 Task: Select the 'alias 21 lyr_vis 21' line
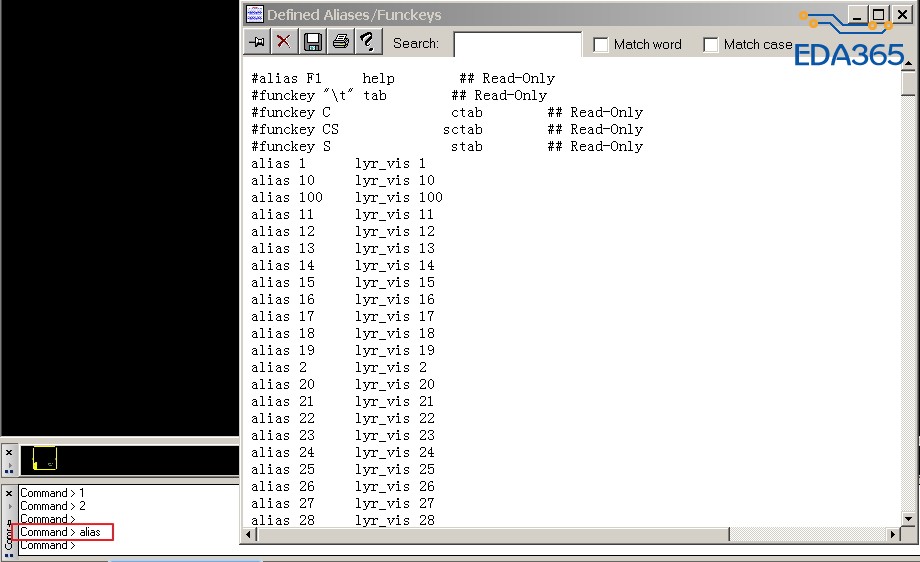(x=343, y=402)
